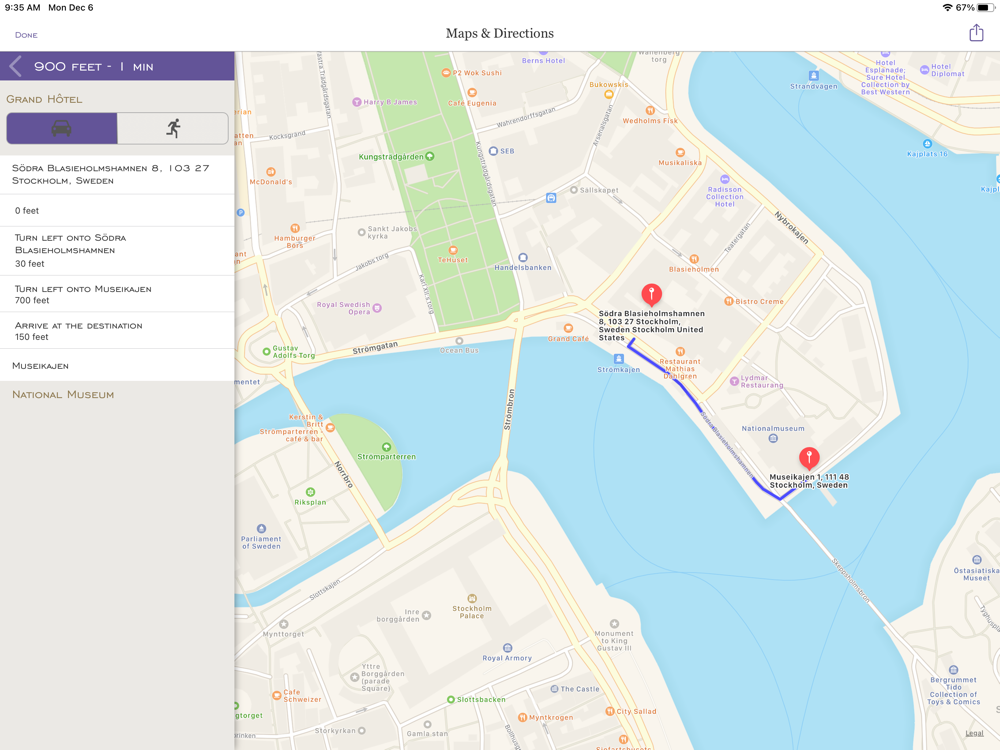Tap the 900 feet 1 min header
Image resolution: width=1000 pixels, height=750 pixels.
click(94, 66)
